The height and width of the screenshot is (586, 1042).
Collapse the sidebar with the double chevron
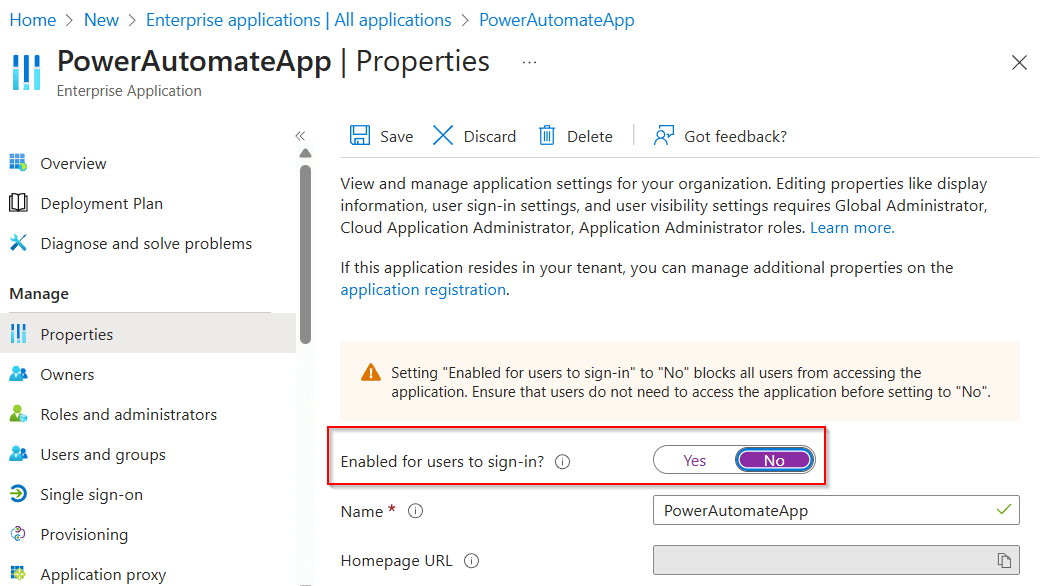[300, 134]
